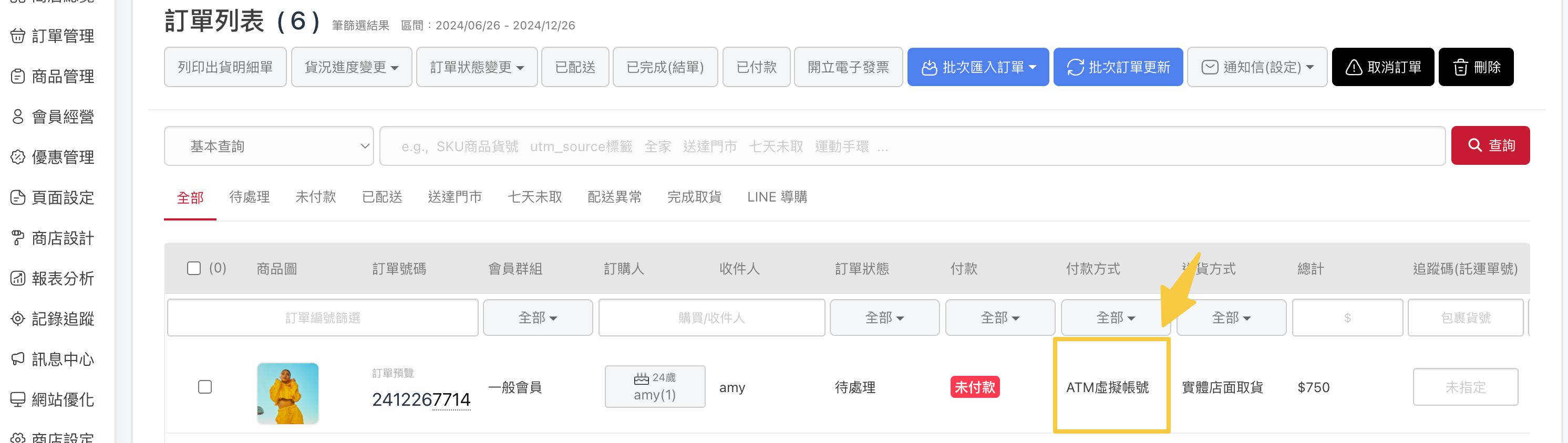Click the 已完成(結單) button
The height and width of the screenshot is (443, 1568).
click(665, 67)
